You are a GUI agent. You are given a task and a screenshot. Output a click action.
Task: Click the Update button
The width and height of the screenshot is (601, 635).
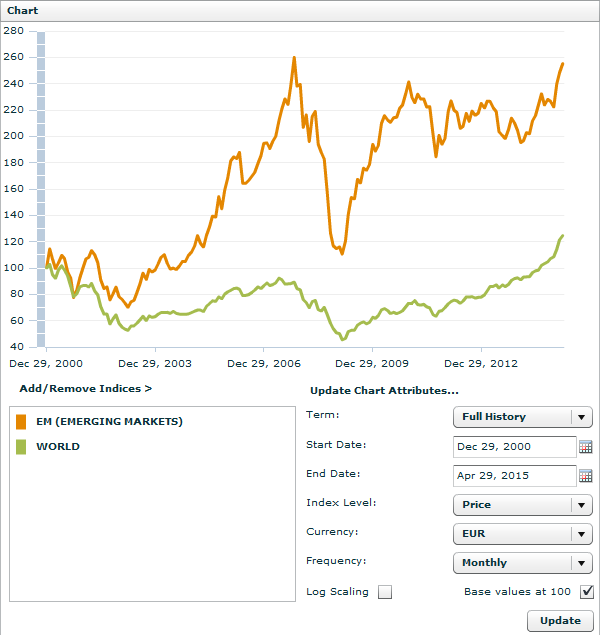pyautogui.click(x=560, y=621)
